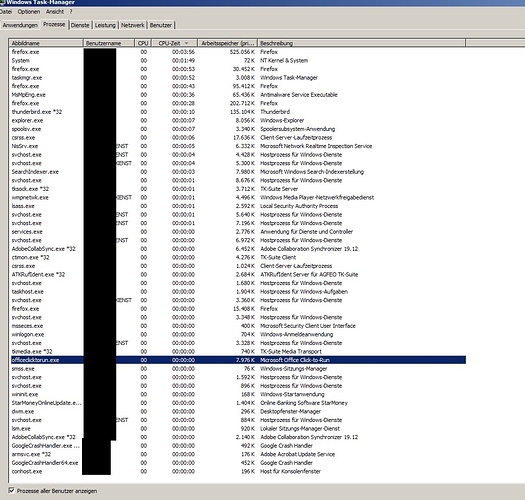Switch to the Netzwerk tab

pos(133,25)
